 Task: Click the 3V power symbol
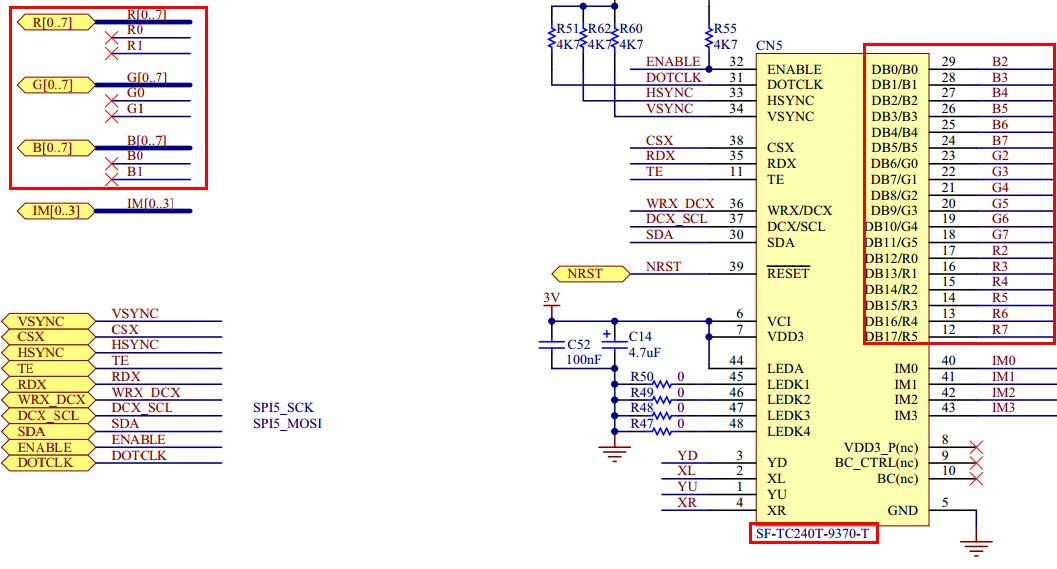(551, 302)
